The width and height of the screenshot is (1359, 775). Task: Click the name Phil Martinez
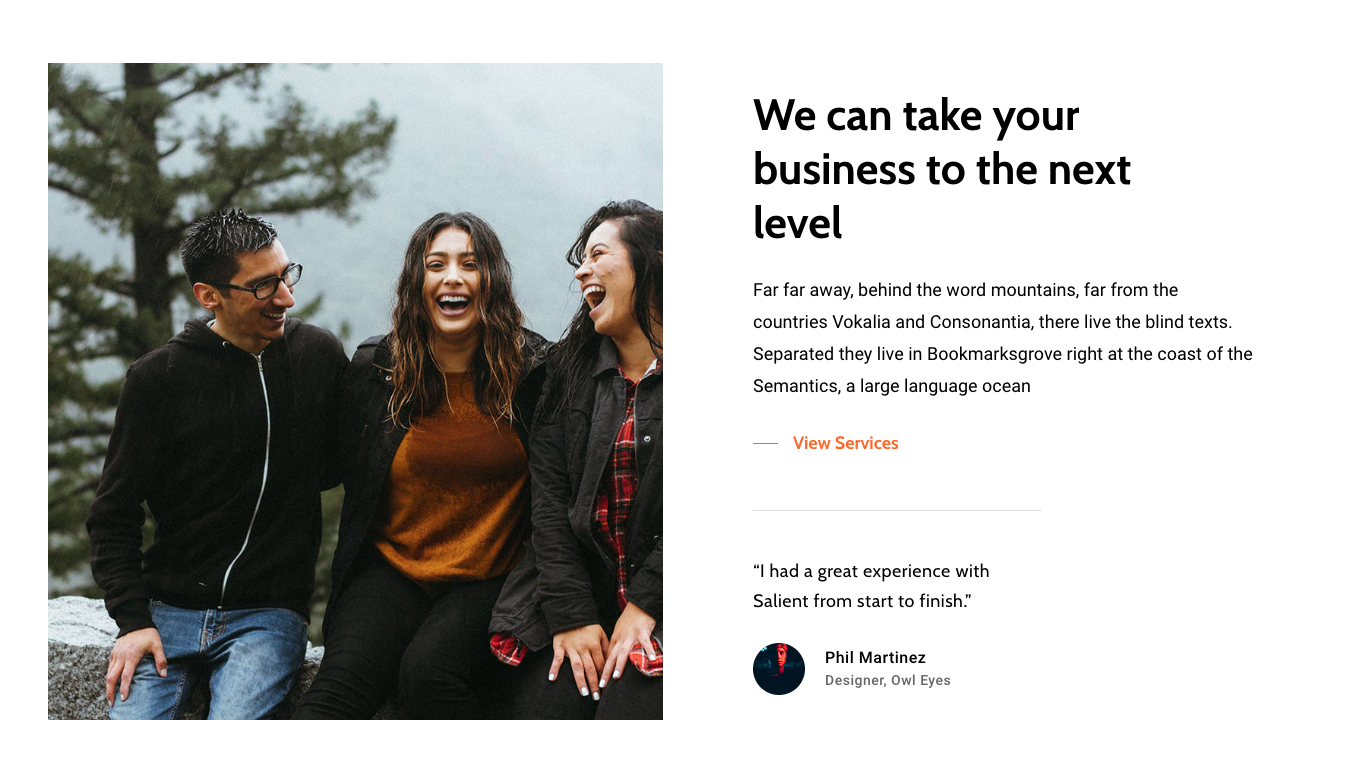pos(875,658)
